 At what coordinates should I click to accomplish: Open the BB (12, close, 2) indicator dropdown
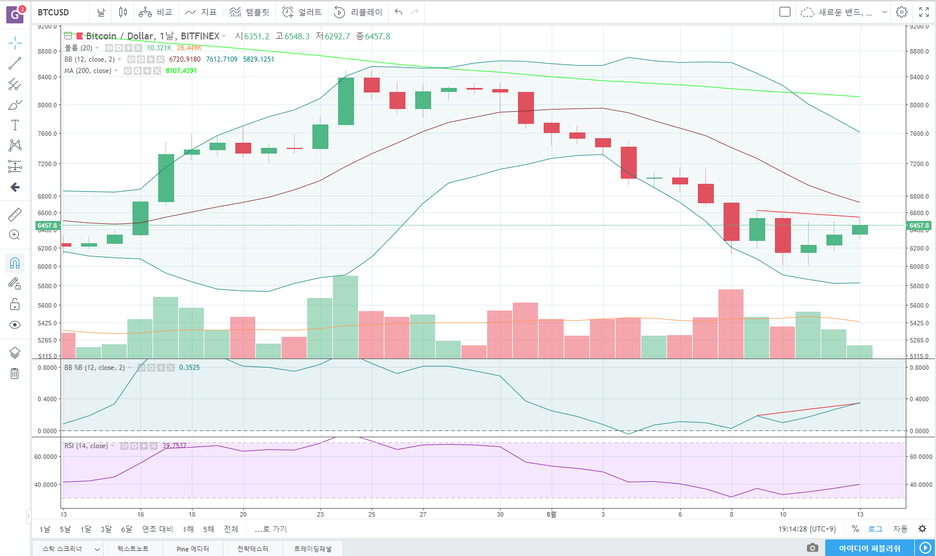(119, 59)
